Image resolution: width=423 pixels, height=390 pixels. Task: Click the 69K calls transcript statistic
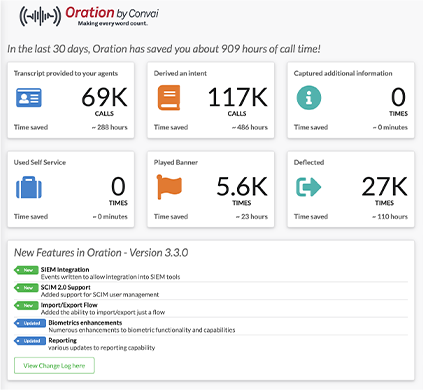click(104, 101)
